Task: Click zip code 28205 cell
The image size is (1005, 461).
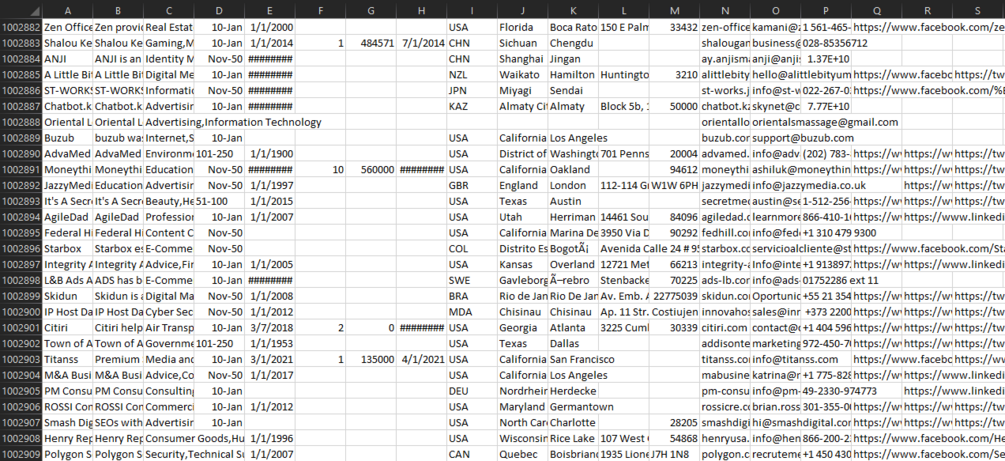Action: [x=674, y=423]
